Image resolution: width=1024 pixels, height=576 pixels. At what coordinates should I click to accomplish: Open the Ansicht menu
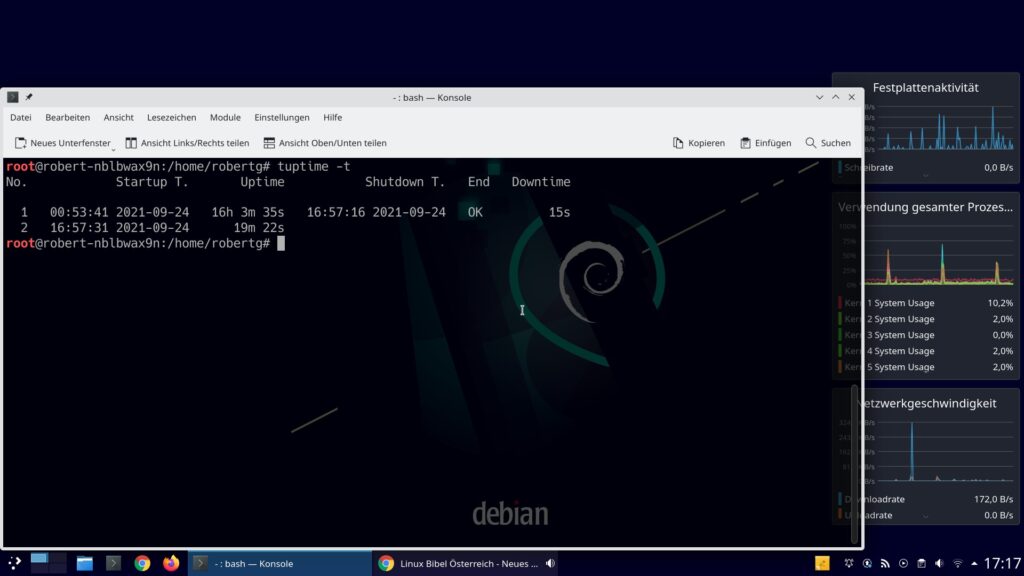(x=118, y=118)
